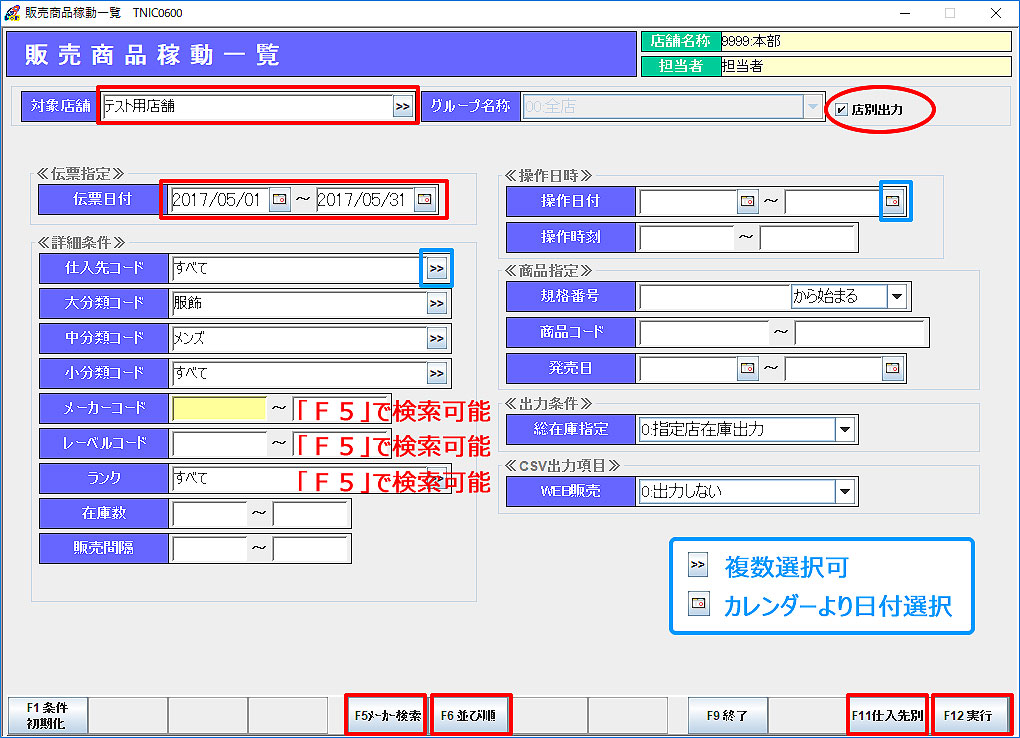Click the >> multi-select for 中分類コード
The width and height of the screenshot is (1020, 738).
(437, 339)
